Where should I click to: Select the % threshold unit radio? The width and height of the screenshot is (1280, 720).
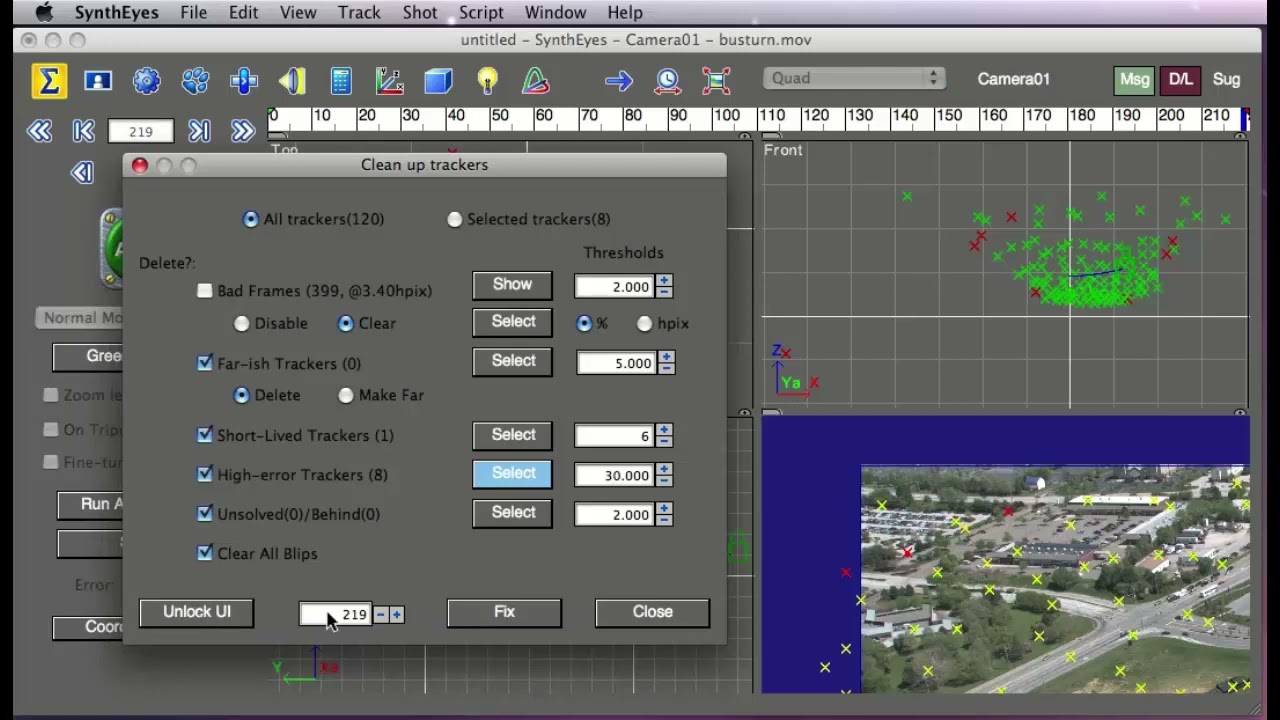point(584,323)
